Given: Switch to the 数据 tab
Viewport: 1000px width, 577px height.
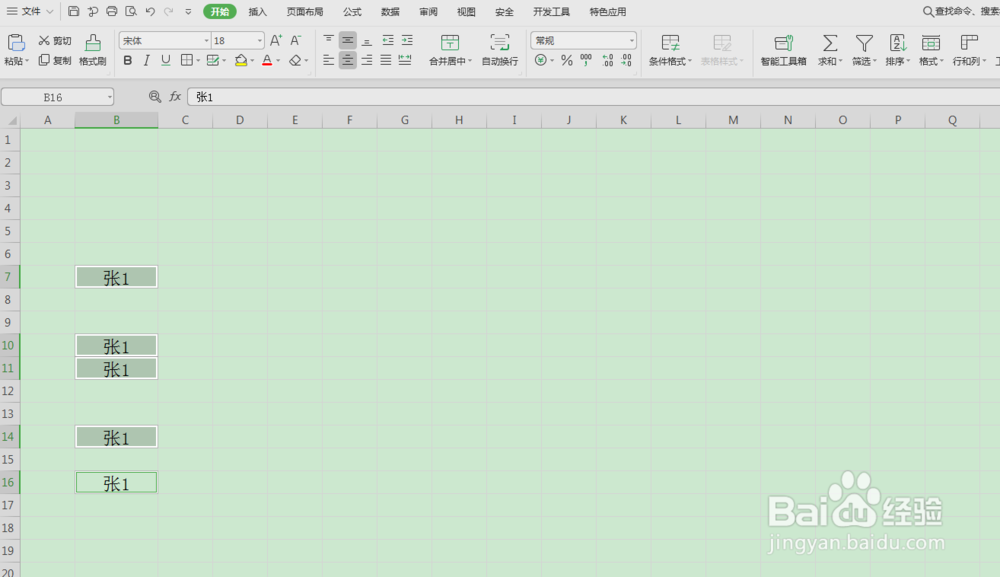Looking at the screenshot, I should point(390,11).
